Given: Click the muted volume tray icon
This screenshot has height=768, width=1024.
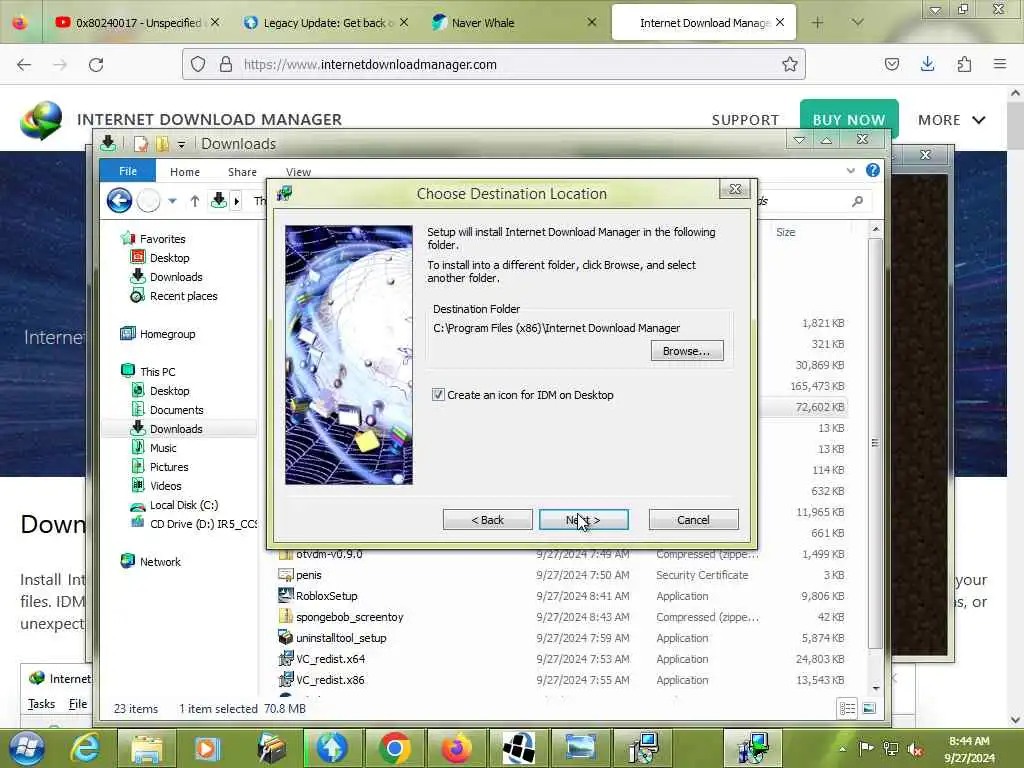Looking at the screenshot, I should 916,750.
